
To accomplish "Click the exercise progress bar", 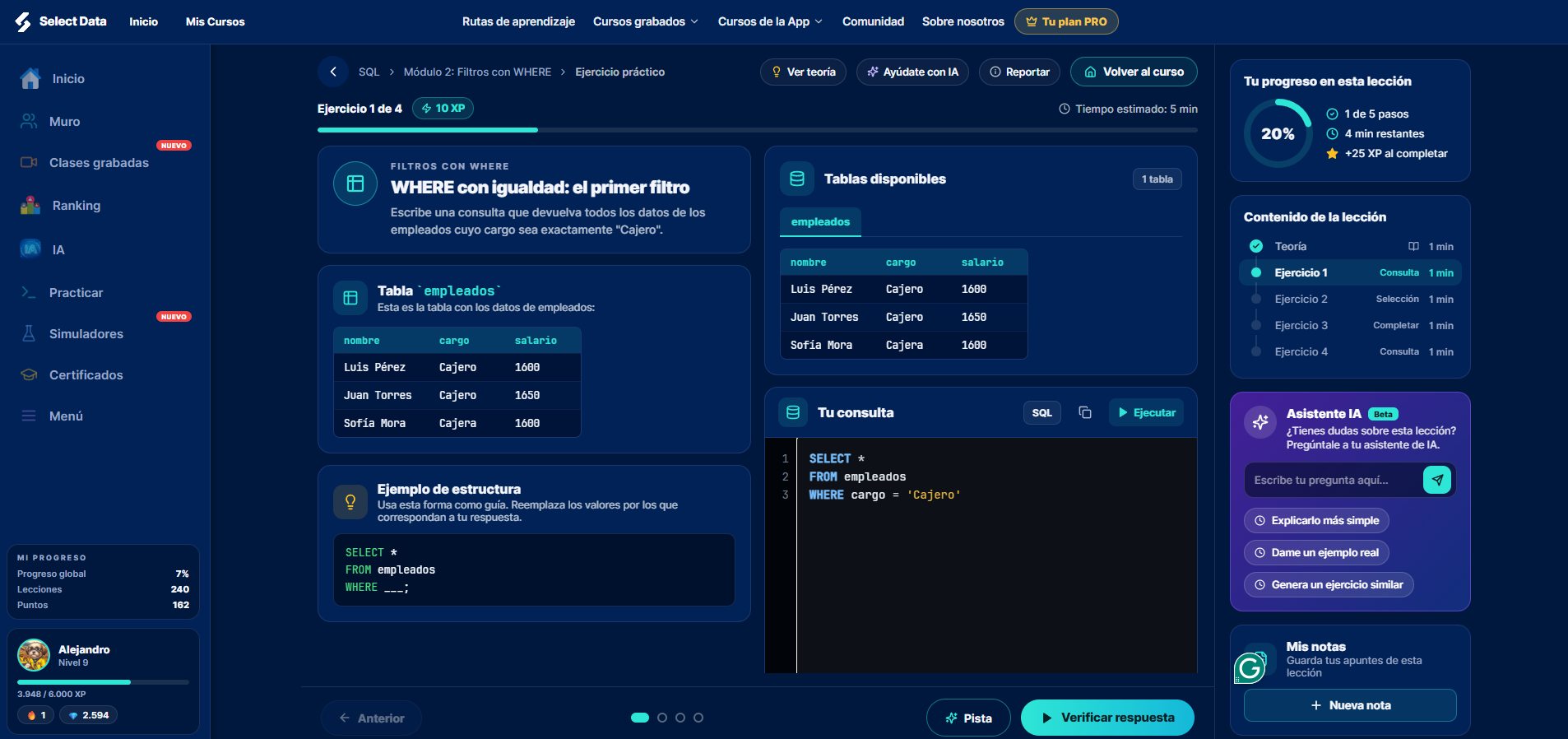I will (758, 130).
